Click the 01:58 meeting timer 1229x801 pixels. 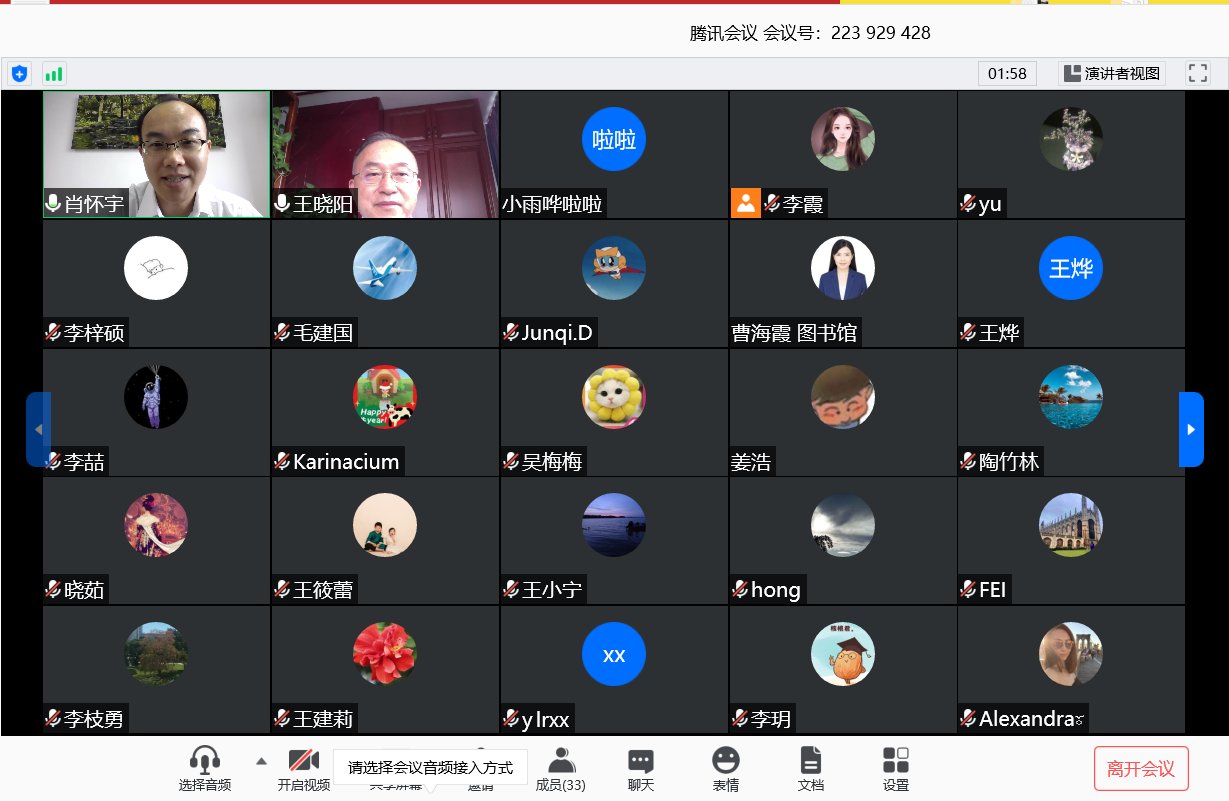[1007, 73]
